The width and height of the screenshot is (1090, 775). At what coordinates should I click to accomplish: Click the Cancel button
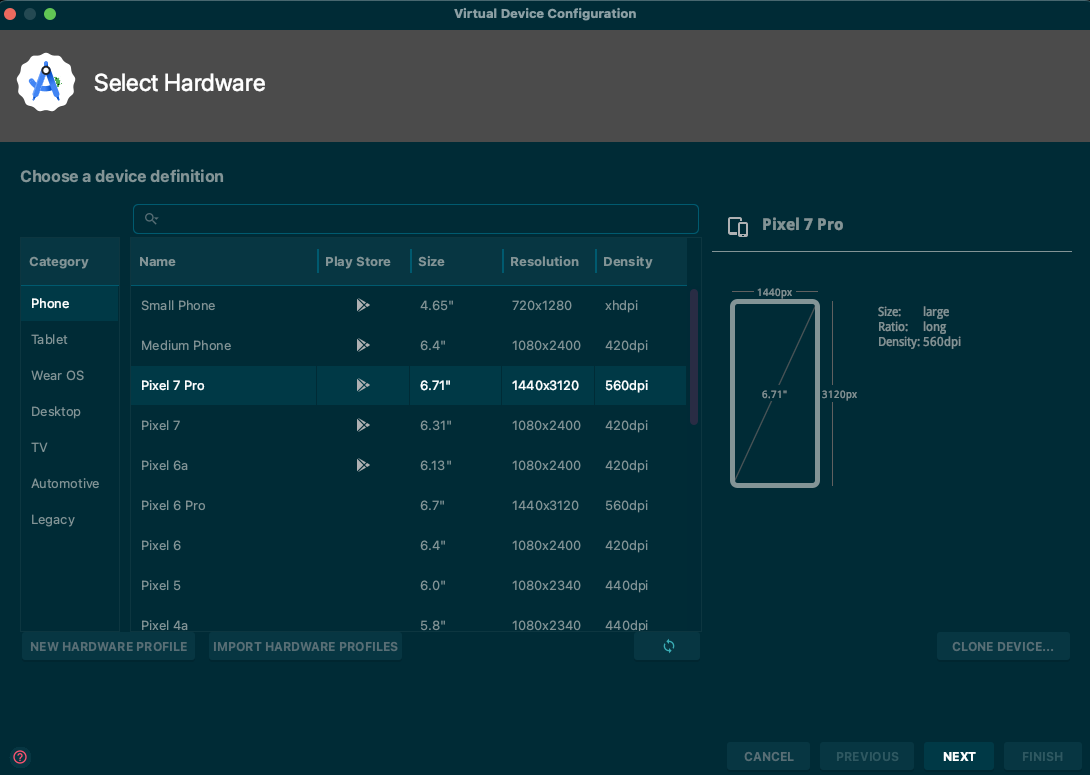pos(768,756)
